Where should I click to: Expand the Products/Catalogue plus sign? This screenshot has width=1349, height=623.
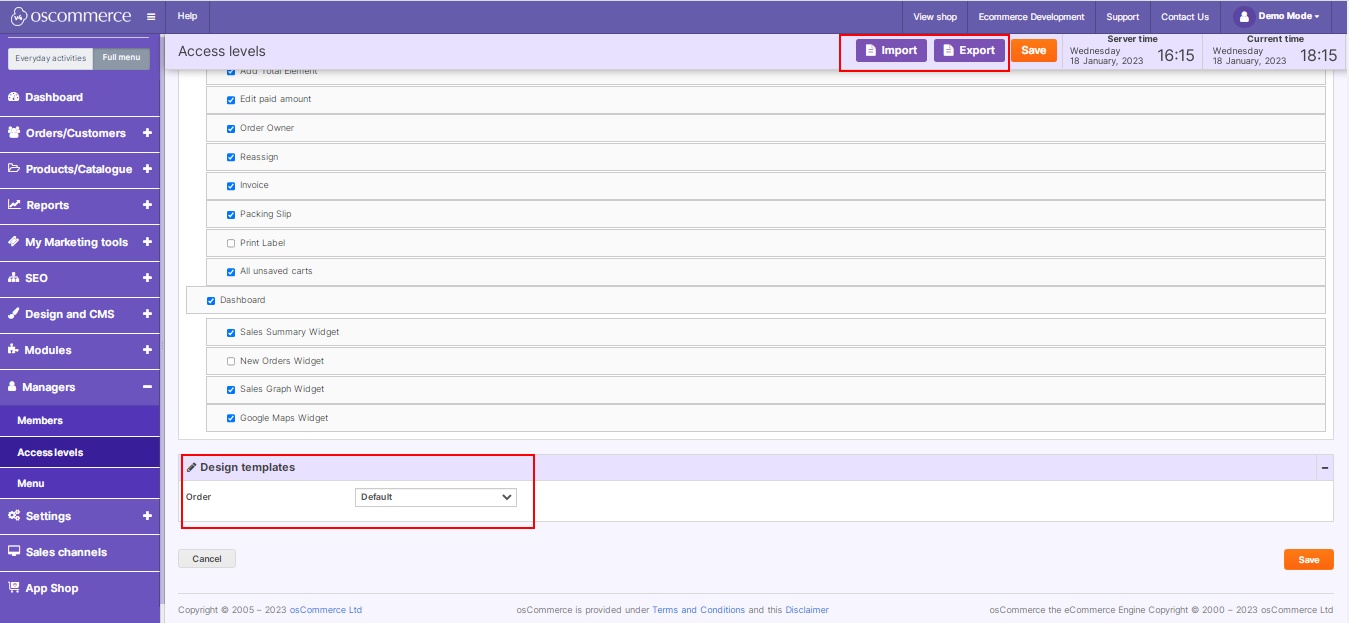tap(147, 169)
